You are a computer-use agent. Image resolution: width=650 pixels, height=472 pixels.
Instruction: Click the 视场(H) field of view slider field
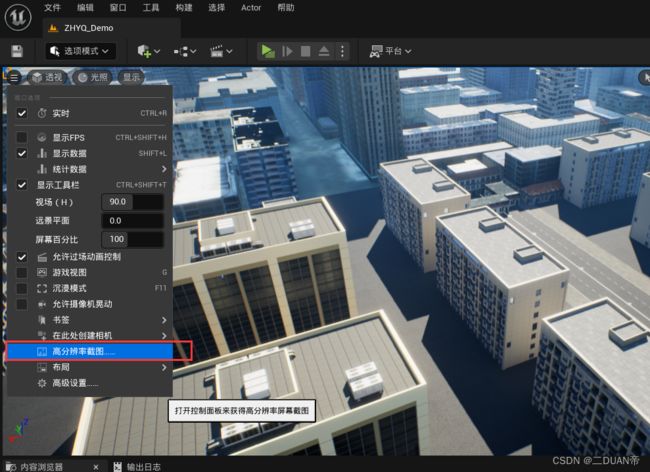[x=133, y=202]
